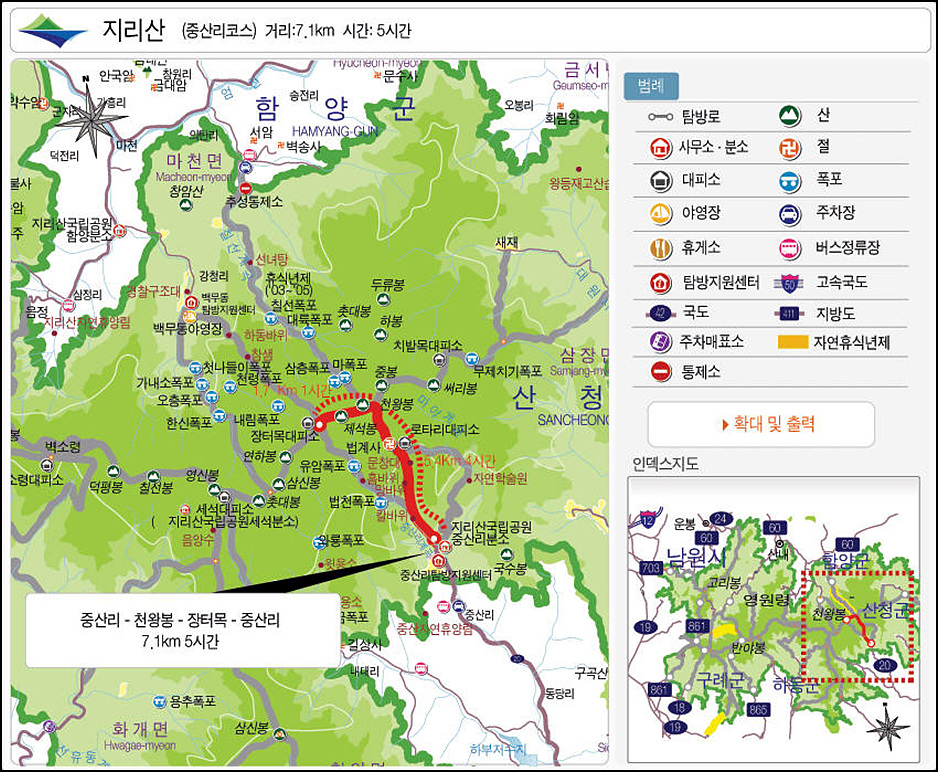
Task: Click the 지리산 national park logo
Action: click(53, 32)
